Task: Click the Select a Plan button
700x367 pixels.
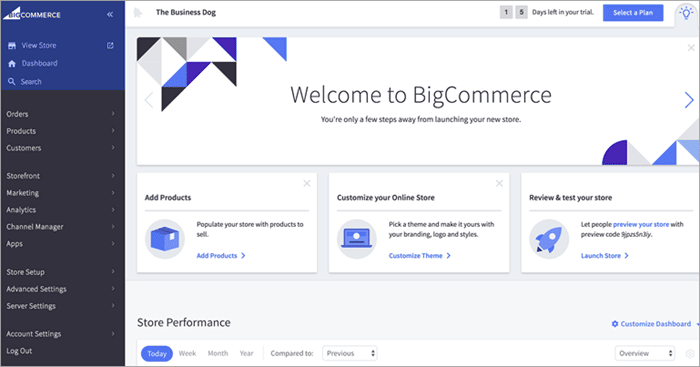Action: coord(633,13)
